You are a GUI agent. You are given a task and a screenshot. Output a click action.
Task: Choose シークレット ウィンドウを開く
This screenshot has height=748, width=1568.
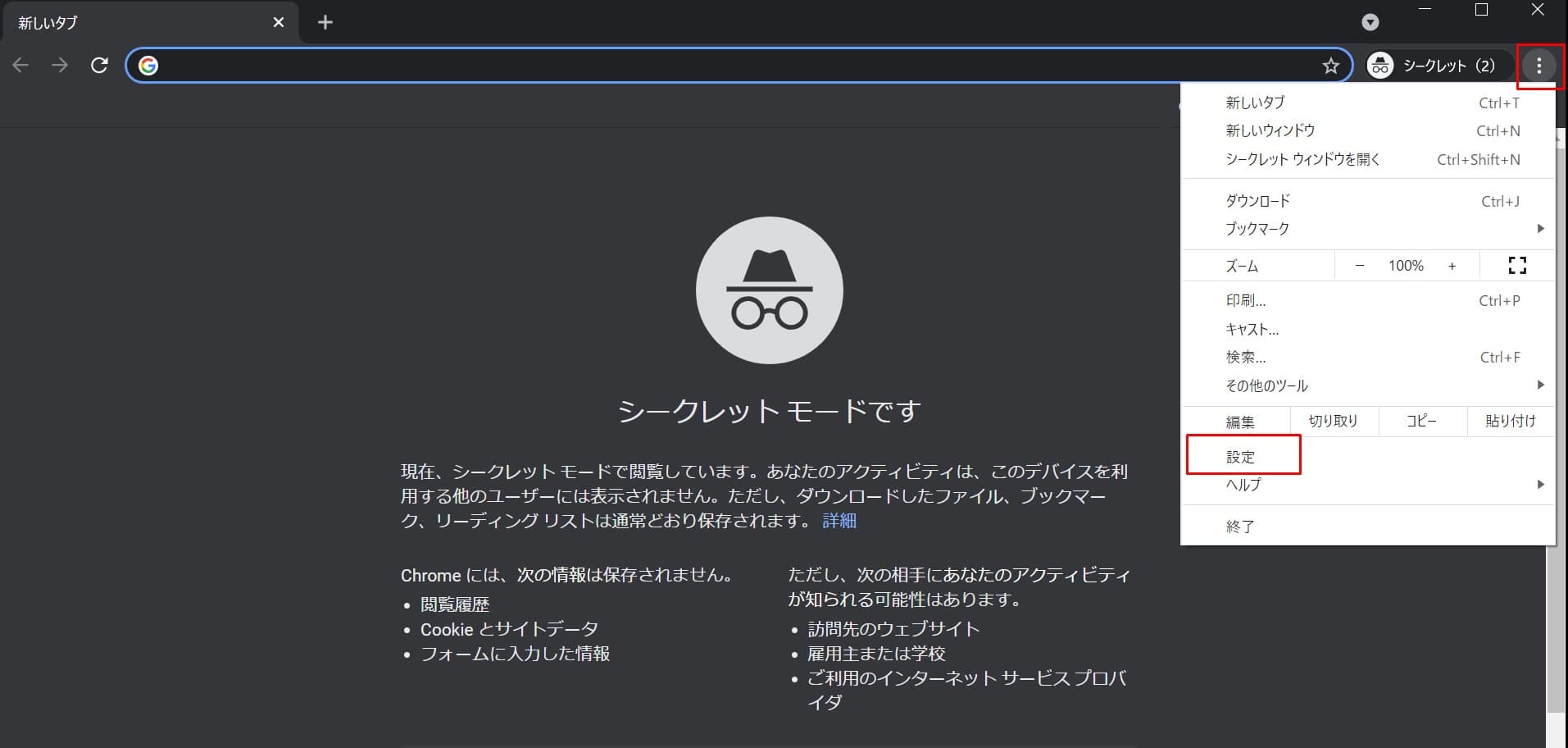(1367, 159)
